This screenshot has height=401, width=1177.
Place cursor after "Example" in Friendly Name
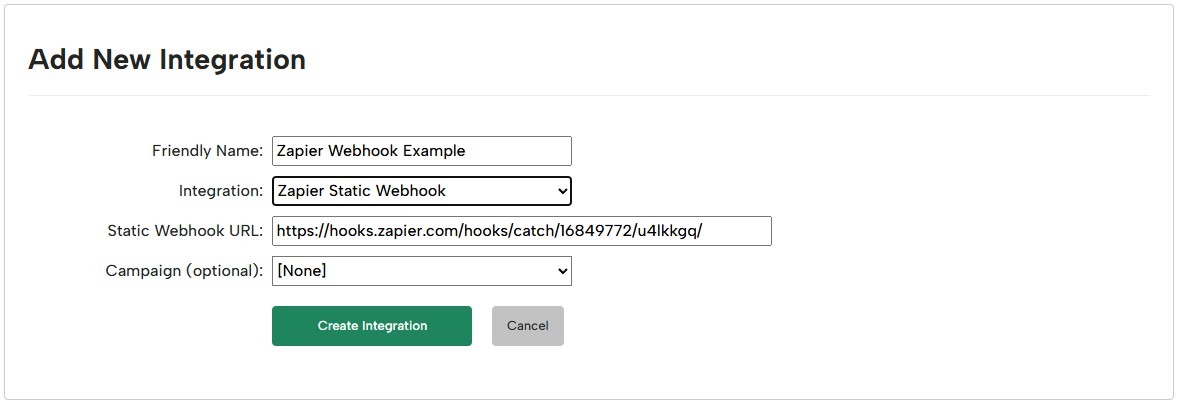(x=467, y=151)
